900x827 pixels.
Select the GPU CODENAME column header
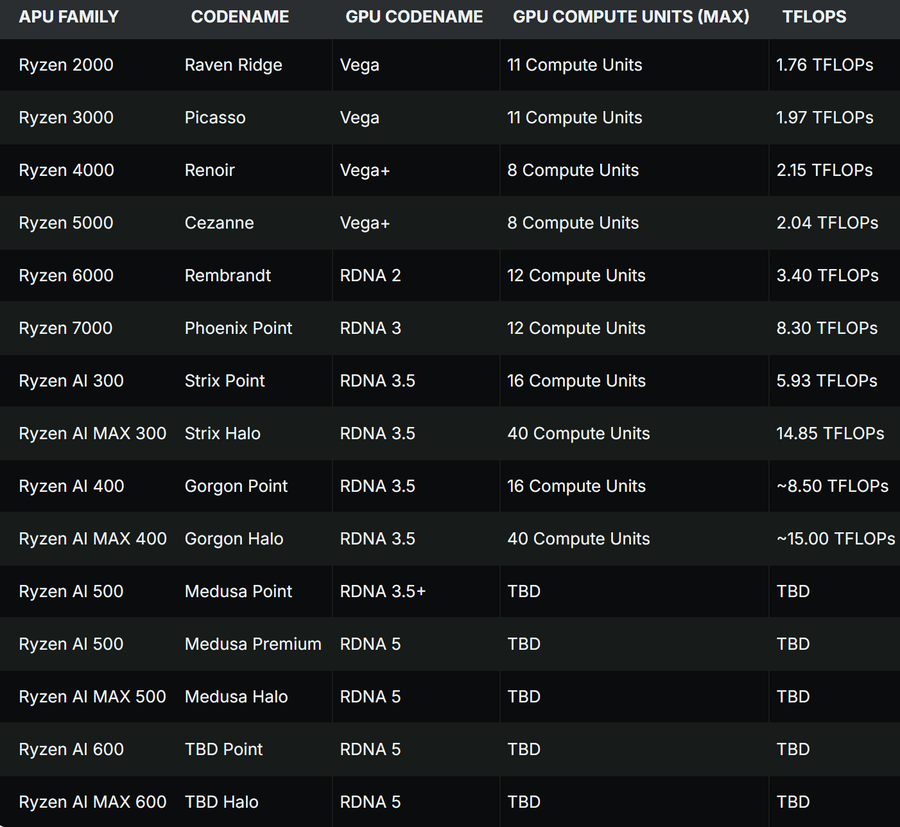(414, 17)
